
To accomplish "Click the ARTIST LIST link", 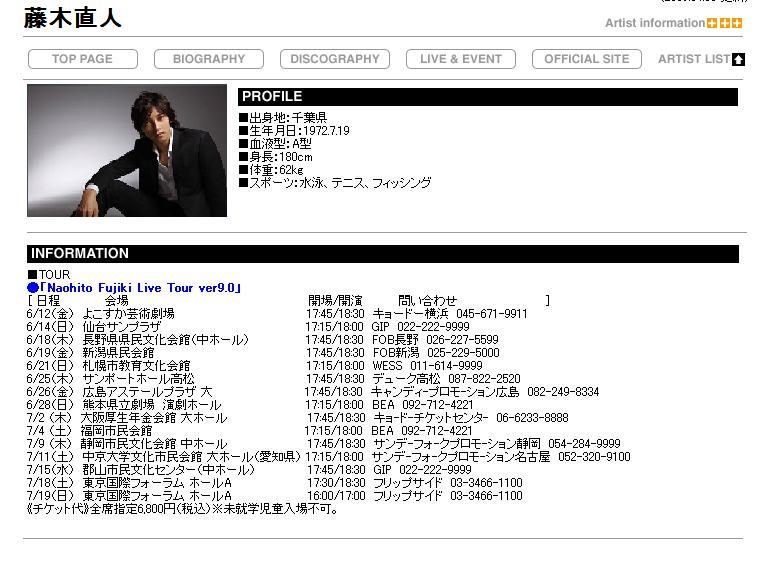I will click(x=694, y=59).
